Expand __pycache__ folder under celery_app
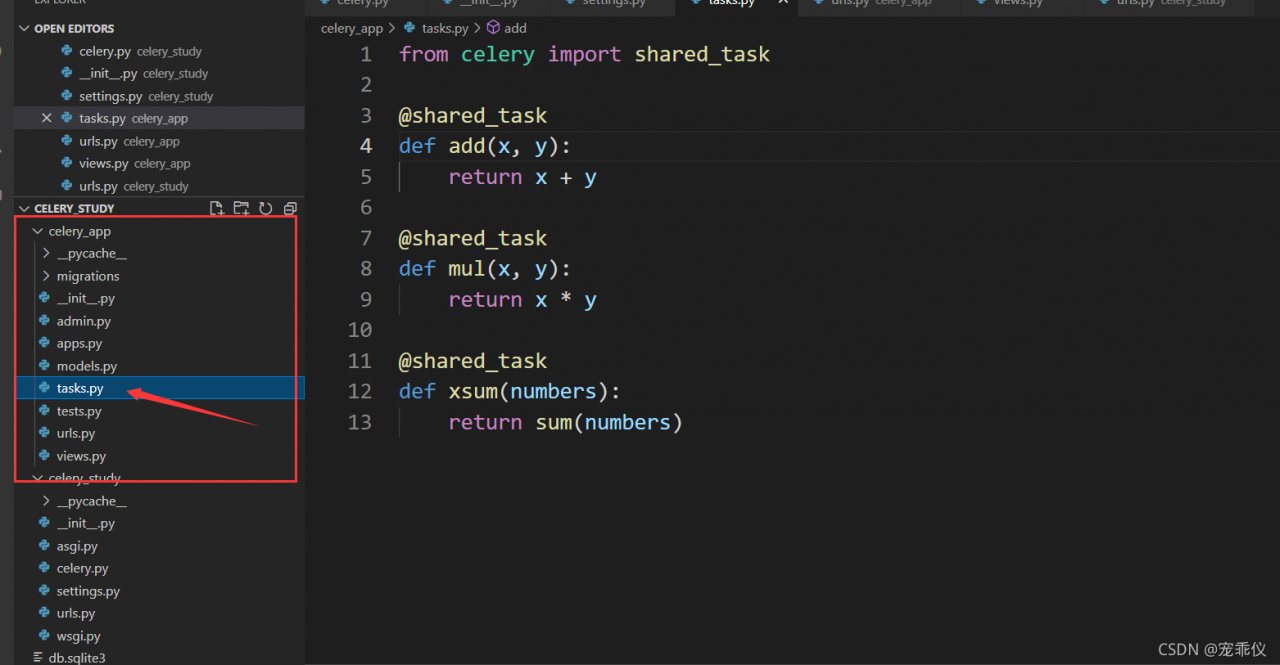 [x=46, y=254]
